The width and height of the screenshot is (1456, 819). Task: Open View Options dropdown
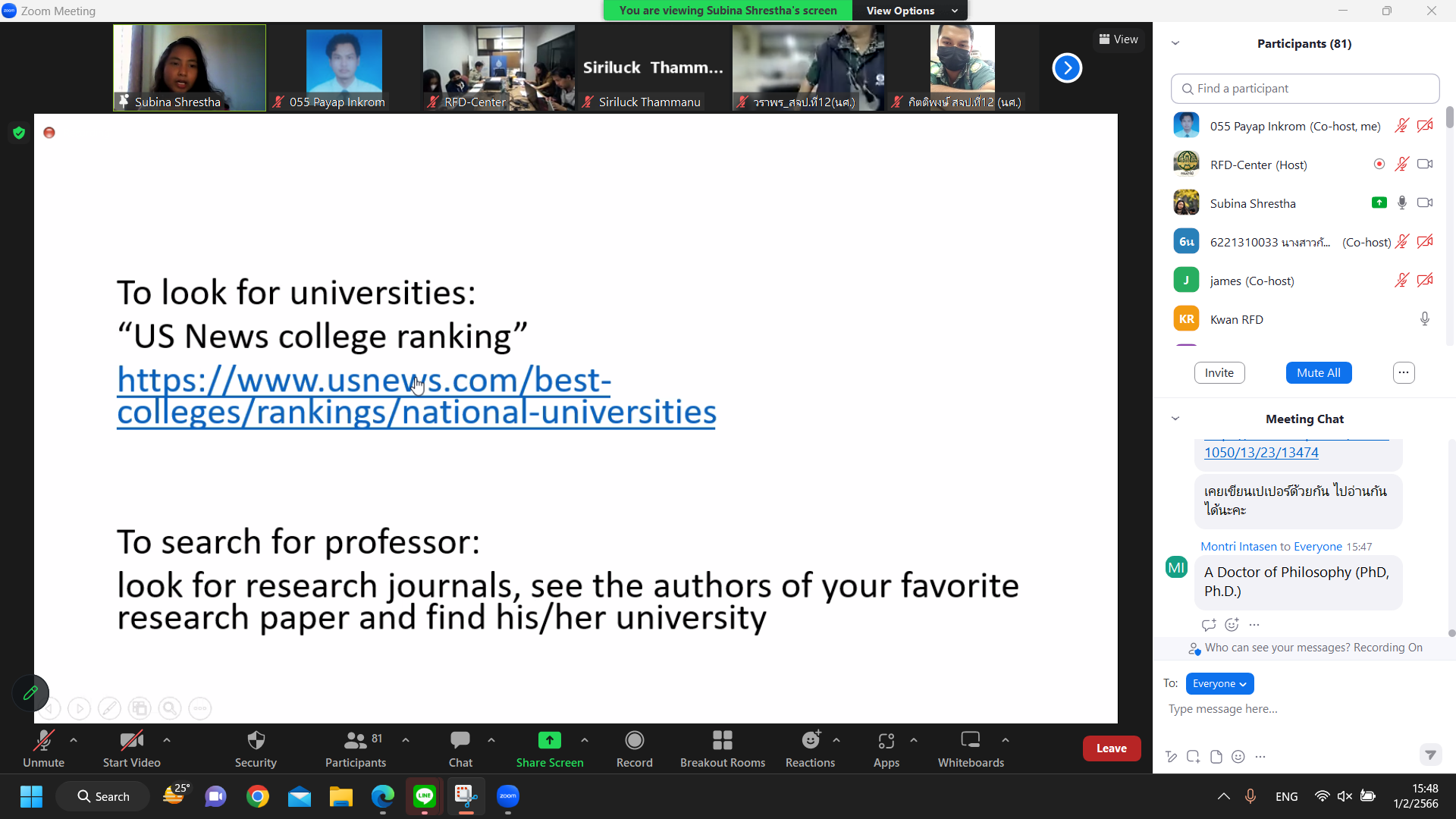(x=911, y=11)
